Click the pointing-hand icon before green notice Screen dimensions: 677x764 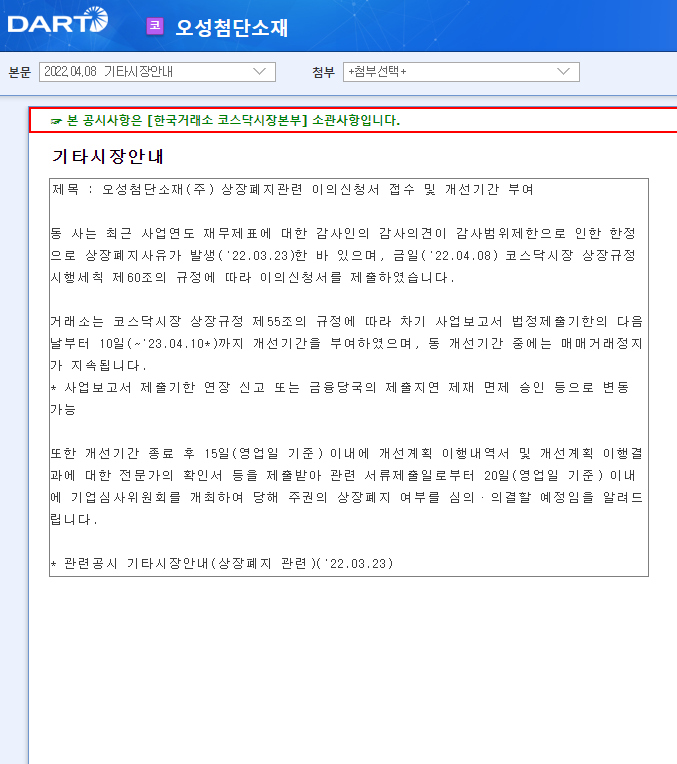point(57,121)
